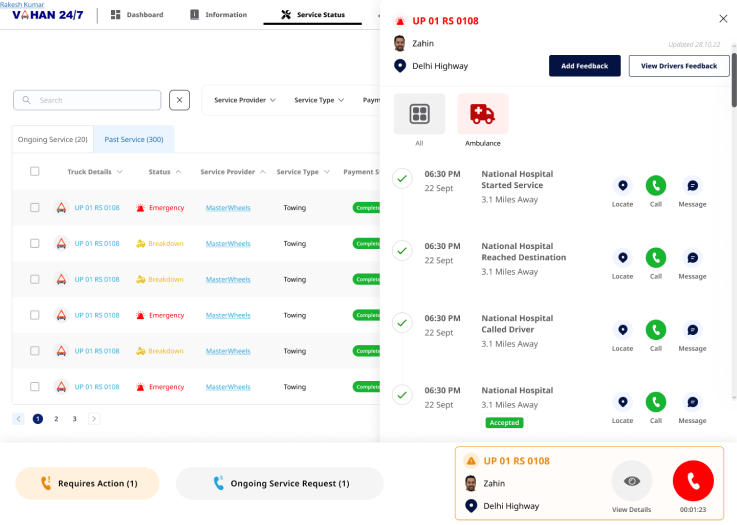Switch to the Past Service (300) tab
Image resolution: width=737 pixels, height=525 pixels.
point(134,139)
